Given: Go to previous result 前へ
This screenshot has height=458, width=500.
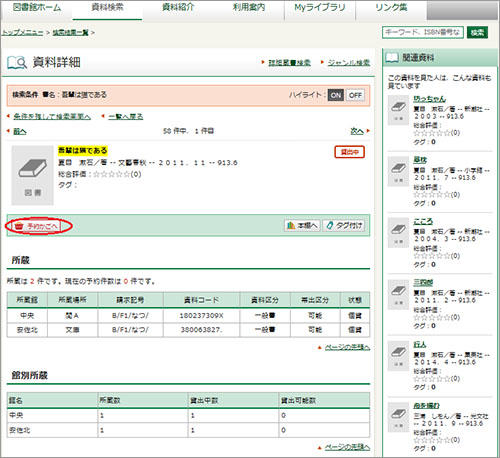Looking at the screenshot, I should click(x=20, y=131).
